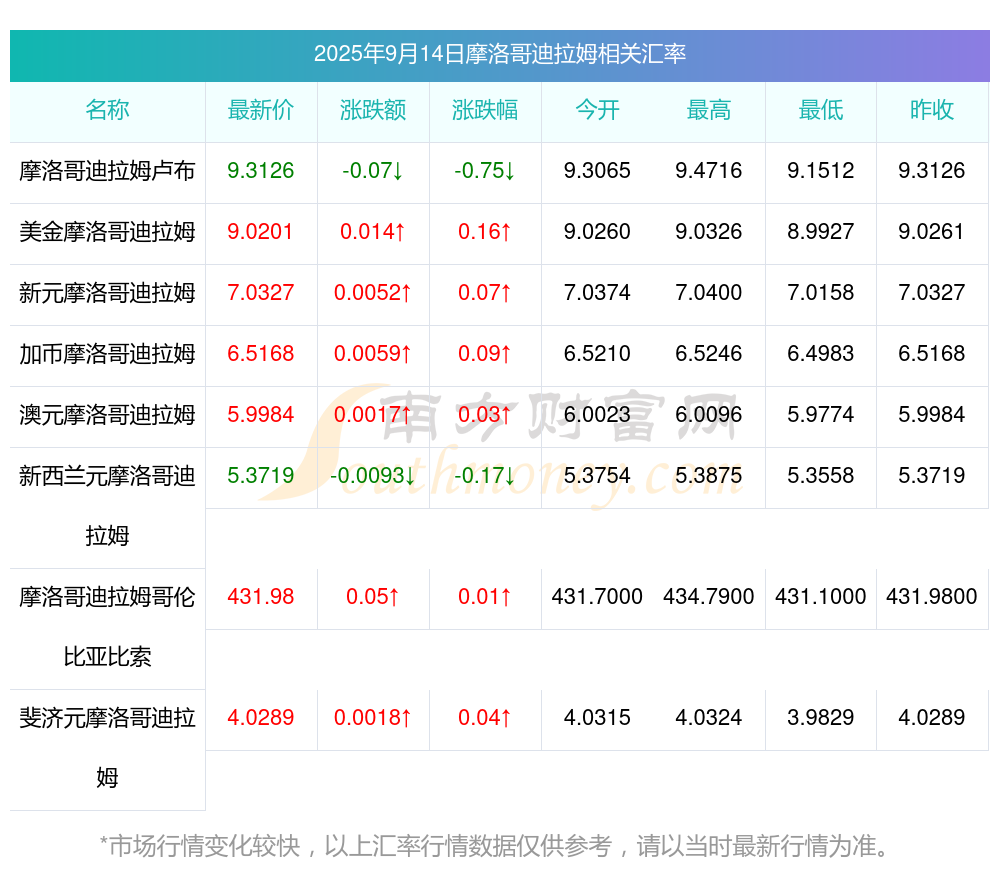The image size is (1000, 877).
Task: Click the 名称 column header
Action: click(x=107, y=110)
